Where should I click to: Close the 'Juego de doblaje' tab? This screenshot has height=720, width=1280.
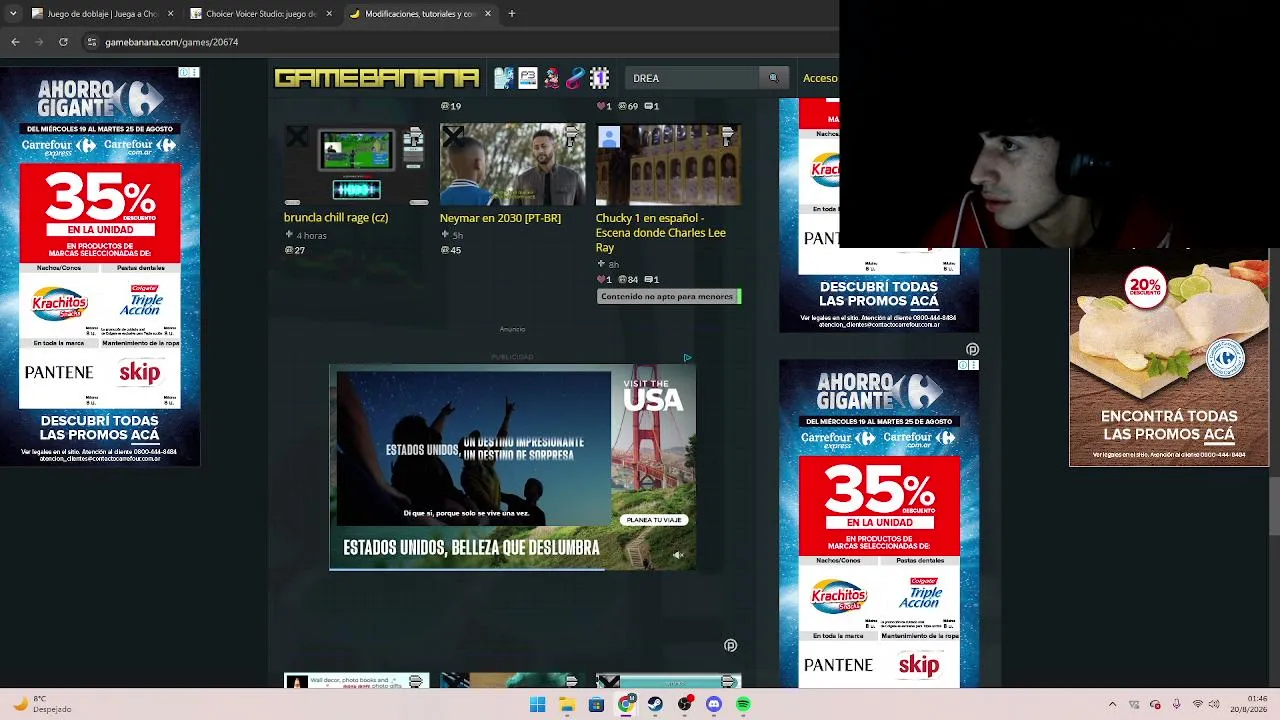point(170,14)
